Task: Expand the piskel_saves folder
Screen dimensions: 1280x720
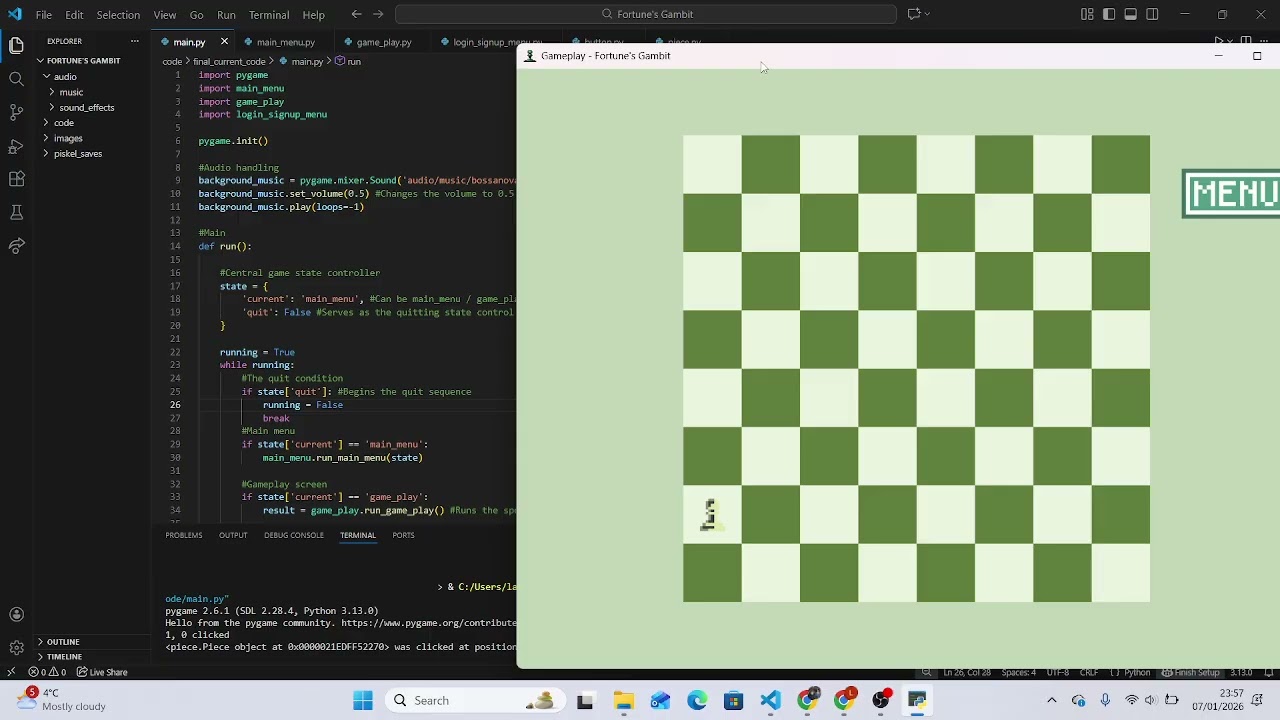Action: 77,154
